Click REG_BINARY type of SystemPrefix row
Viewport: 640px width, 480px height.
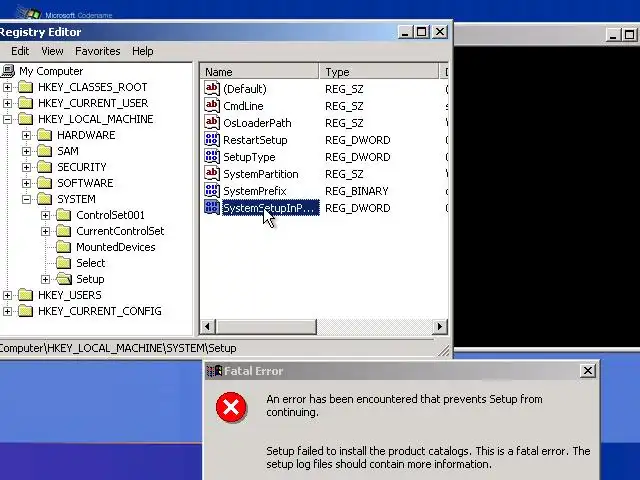coord(357,191)
